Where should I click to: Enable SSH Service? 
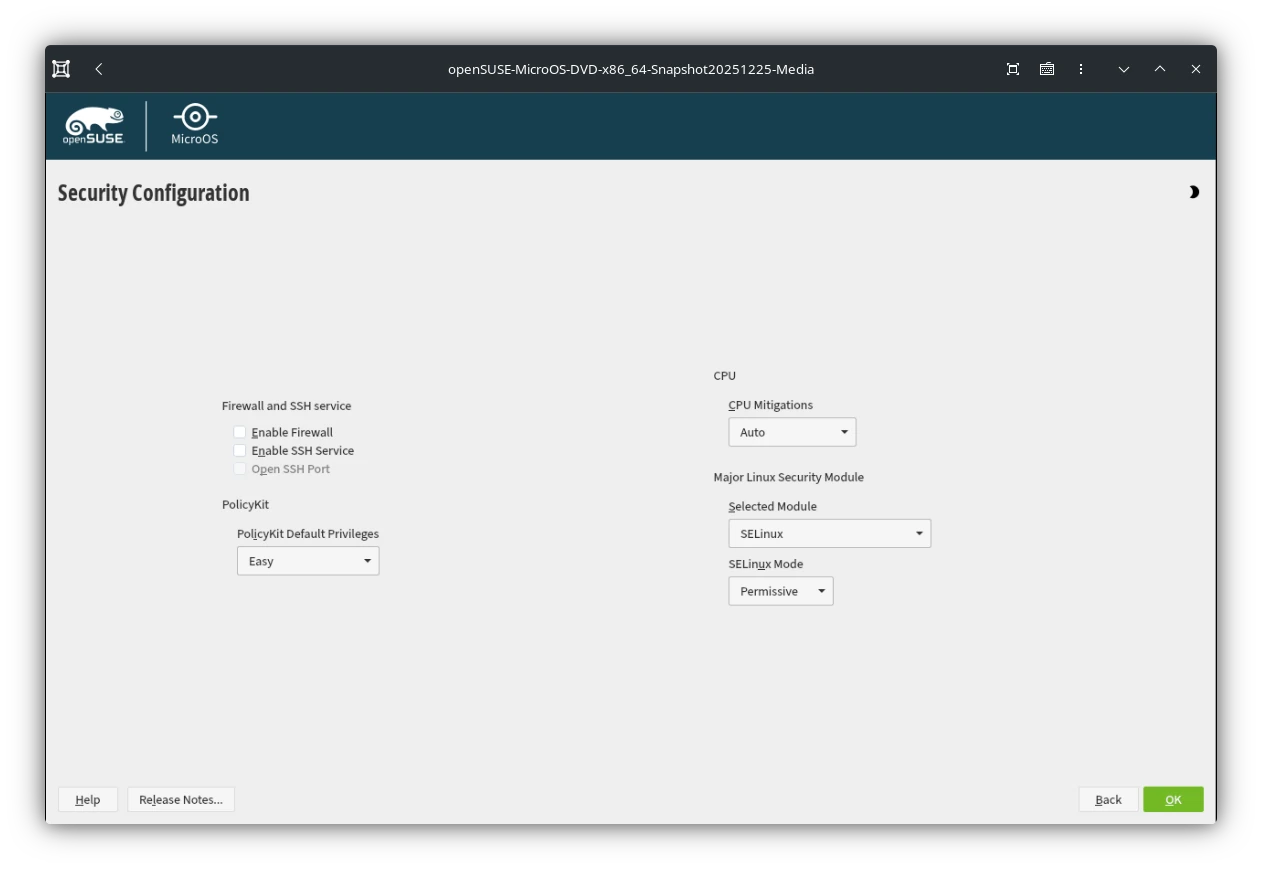pyautogui.click(x=240, y=450)
